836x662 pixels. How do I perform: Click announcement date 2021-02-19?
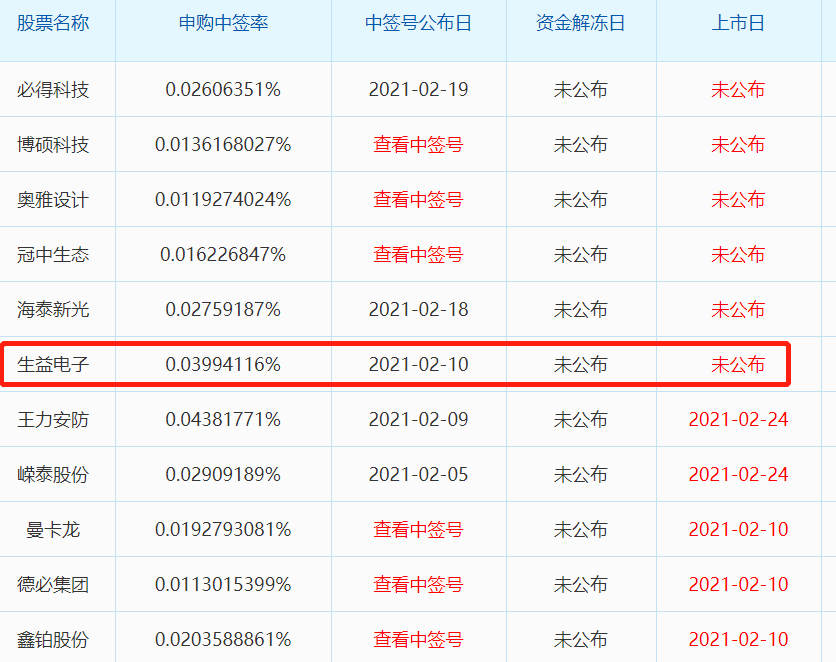pyautogui.click(x=418, y=90)
